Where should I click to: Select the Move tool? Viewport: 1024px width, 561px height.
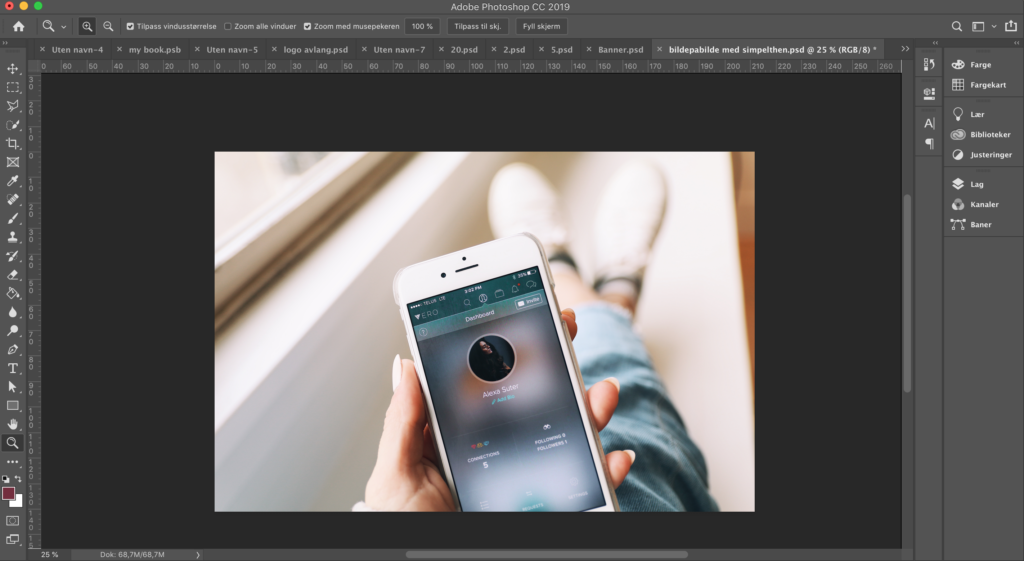click(13, 68)
